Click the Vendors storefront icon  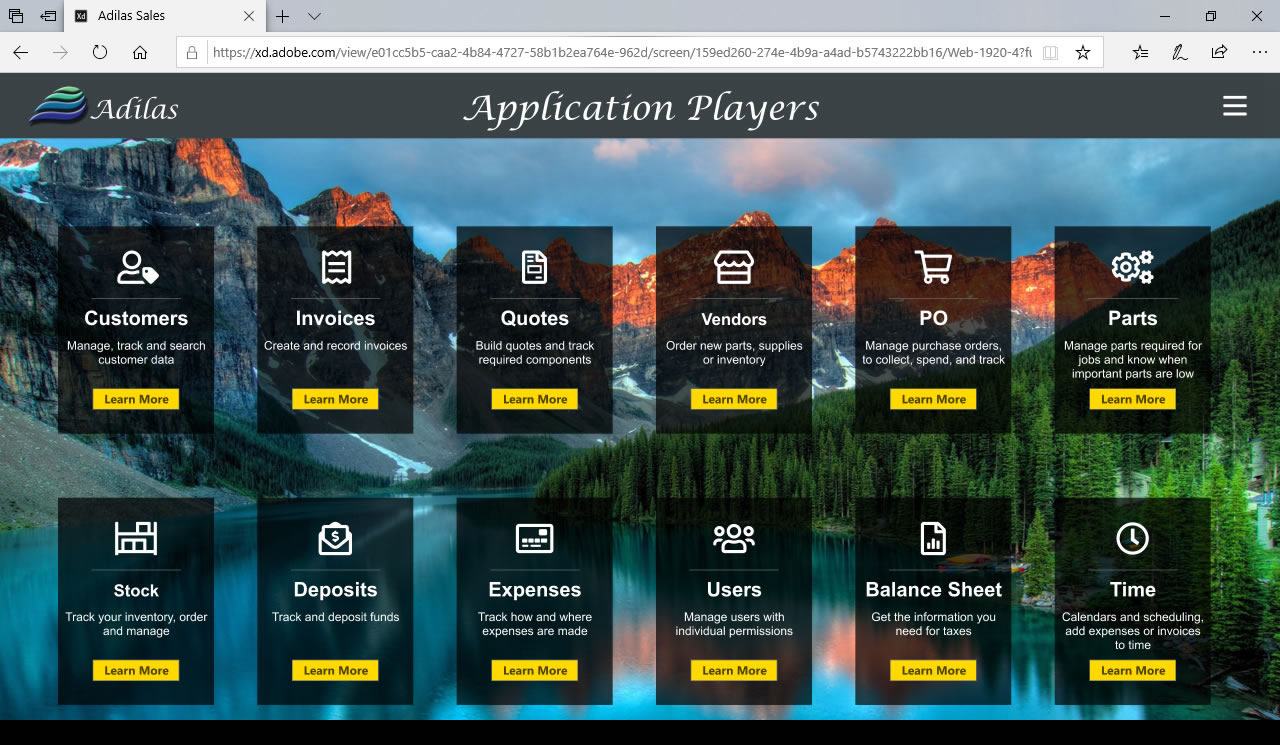tap(734, 268)
